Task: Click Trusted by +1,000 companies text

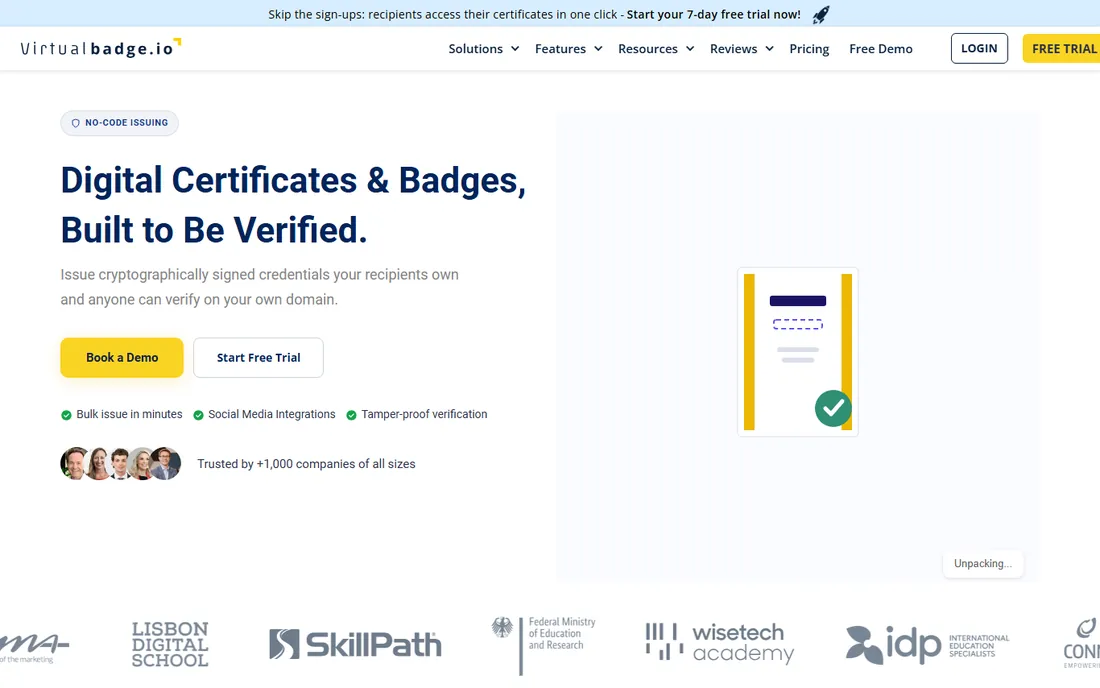Action: coord(306,464)
